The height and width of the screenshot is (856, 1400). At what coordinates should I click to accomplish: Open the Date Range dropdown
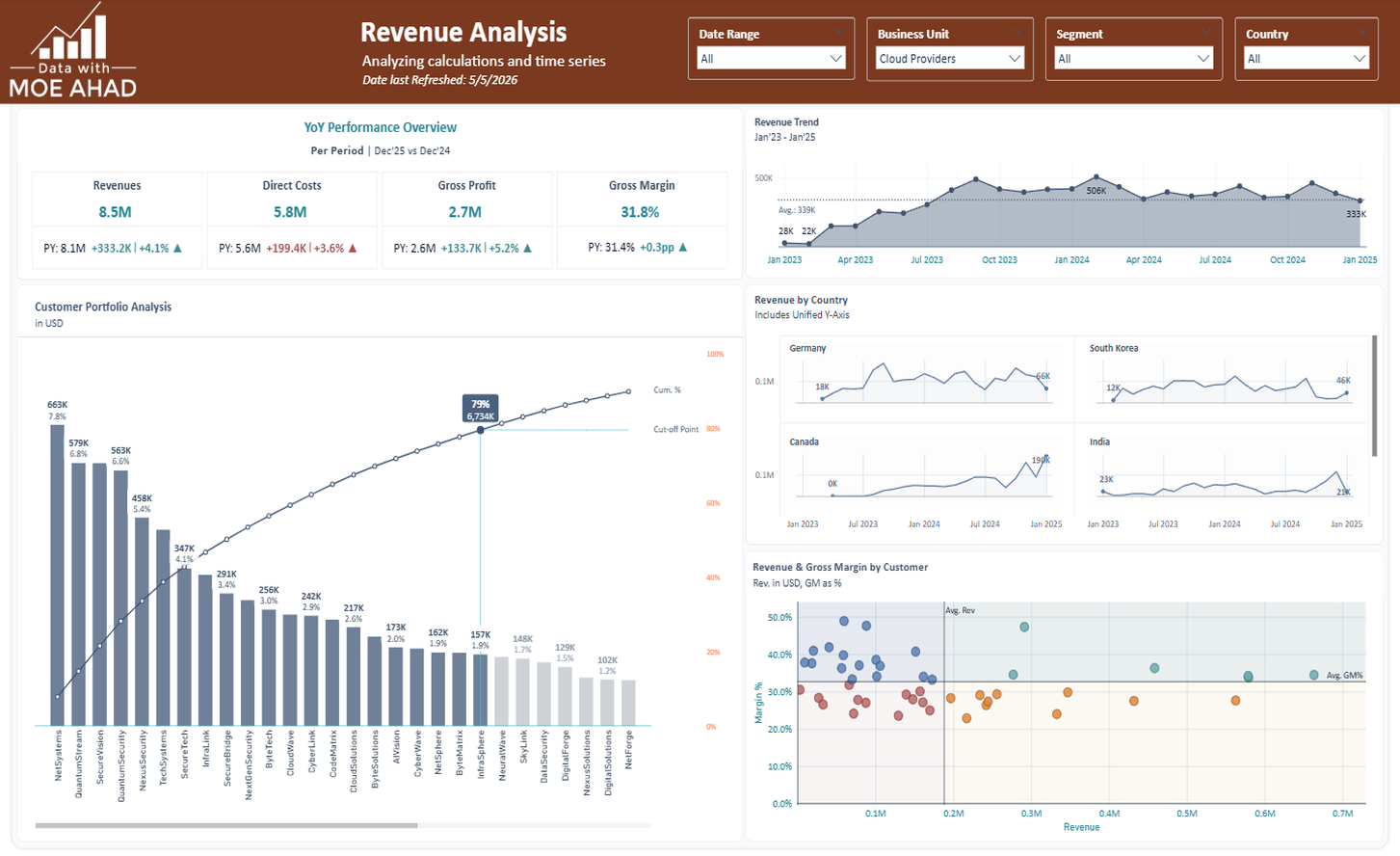pos(771,59)
